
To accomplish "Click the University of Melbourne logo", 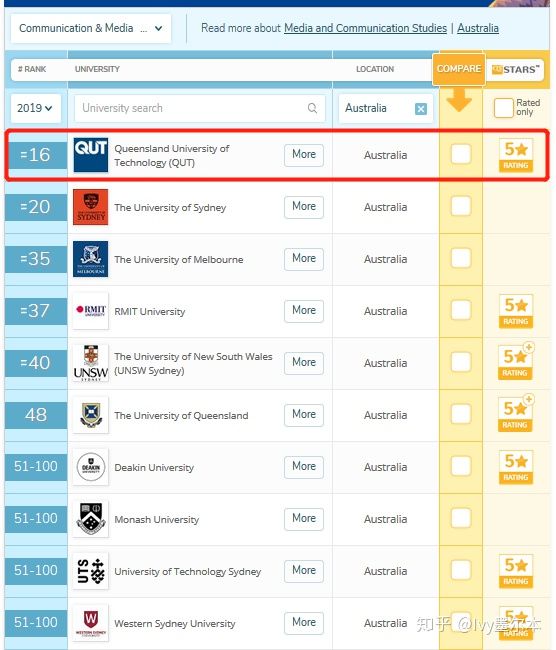I will (x=90, y=259).
